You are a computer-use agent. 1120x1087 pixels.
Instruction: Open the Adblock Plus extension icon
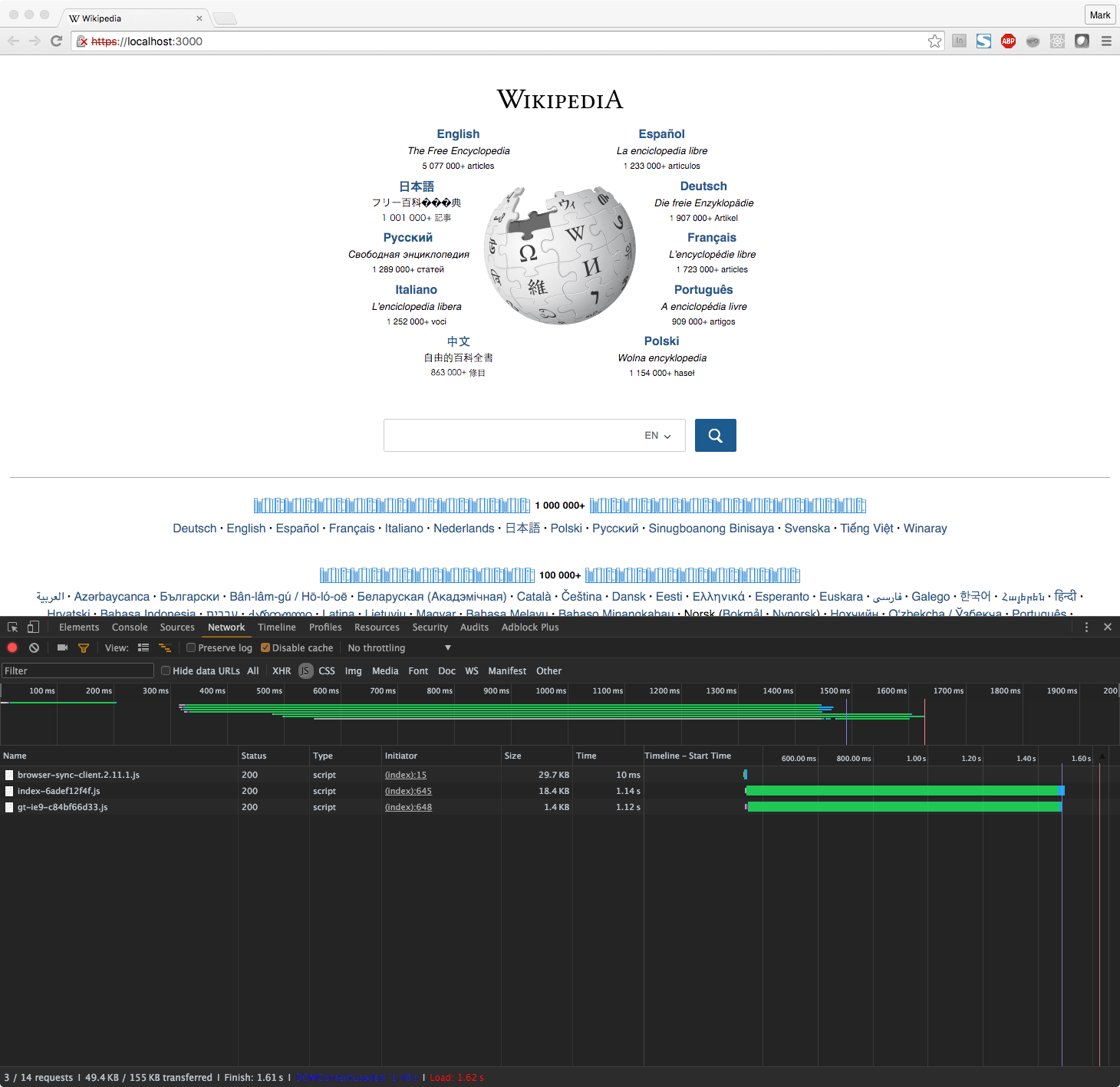(x=1008, y=41)
